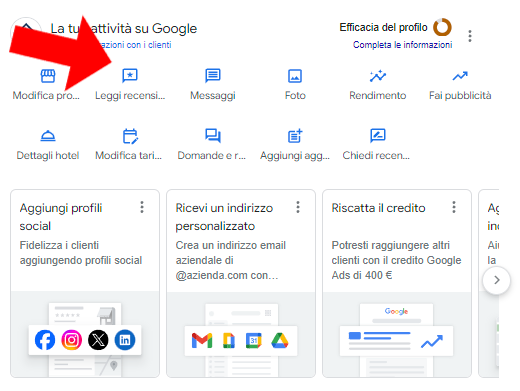This screenshot has width=520, height=391.
Task: Open the Rendimento sparkle chart icon
Action: [x=378, y=76]
